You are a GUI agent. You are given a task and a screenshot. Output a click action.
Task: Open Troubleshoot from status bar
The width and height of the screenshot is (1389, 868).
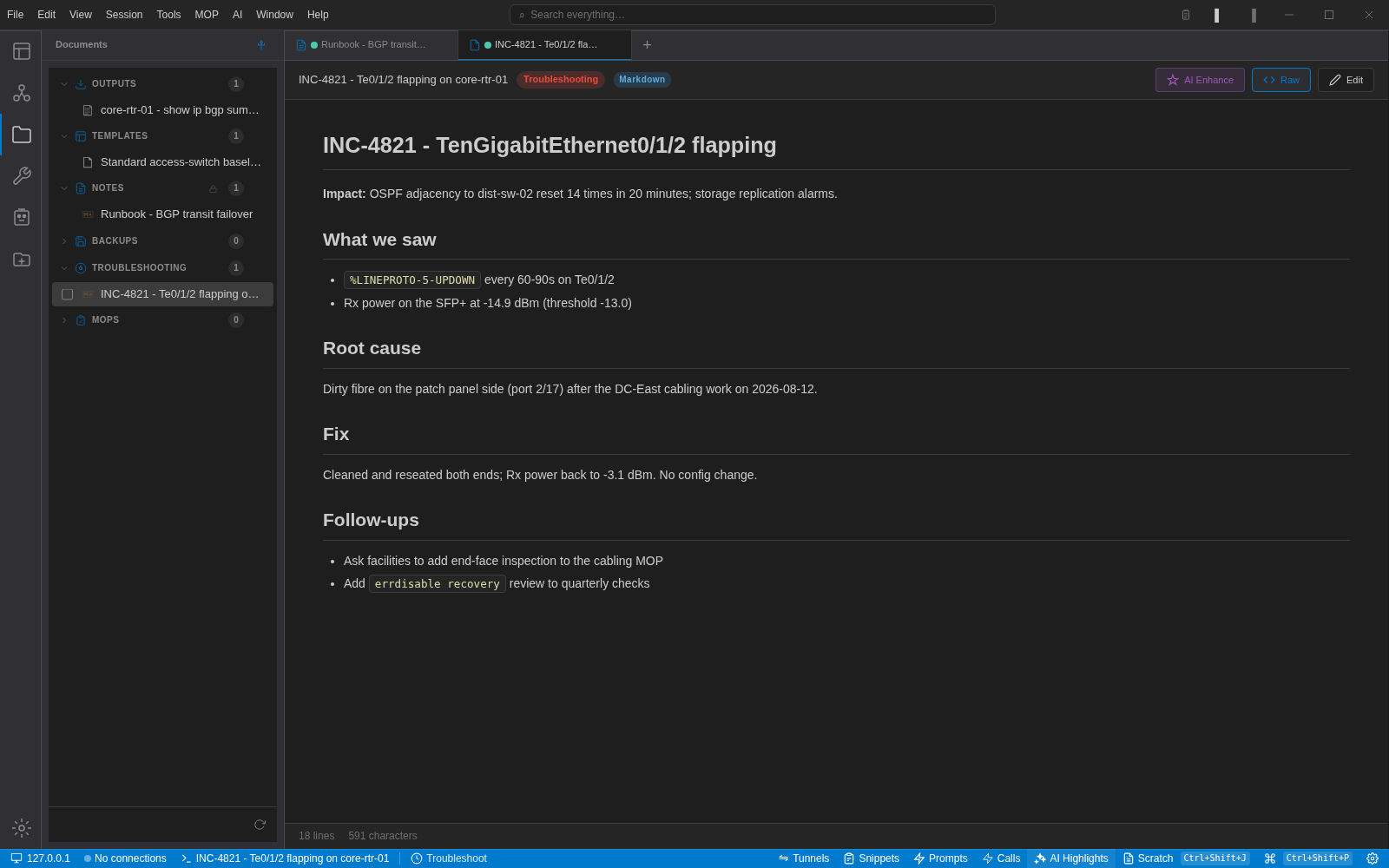coord(449,858)
